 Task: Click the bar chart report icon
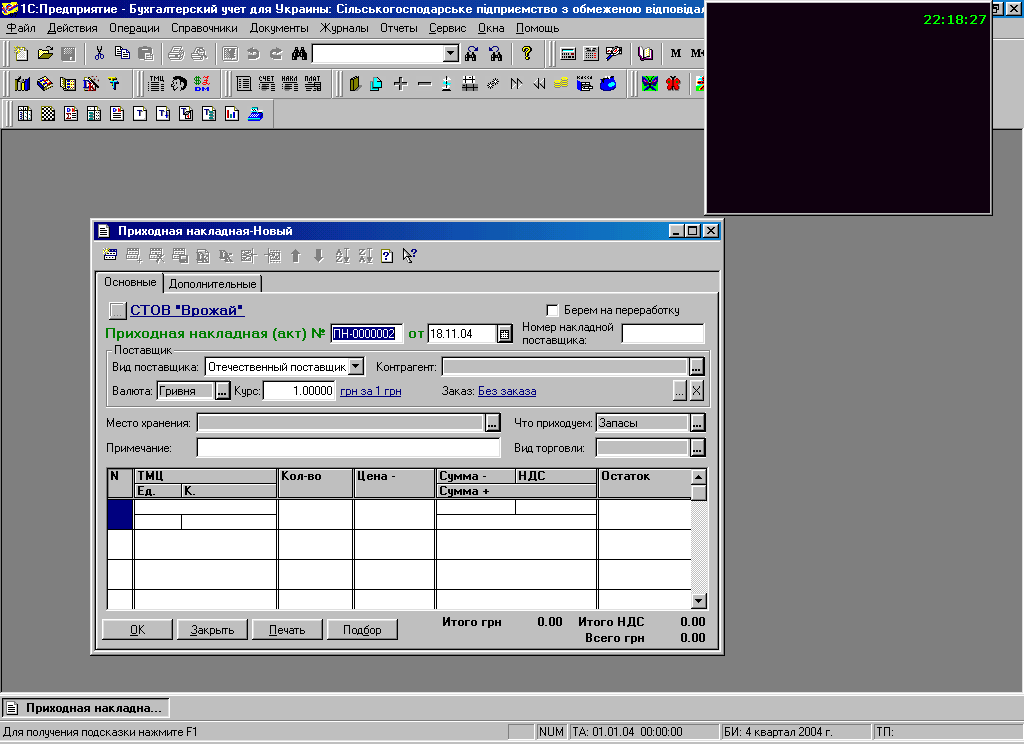pos(232,114)
